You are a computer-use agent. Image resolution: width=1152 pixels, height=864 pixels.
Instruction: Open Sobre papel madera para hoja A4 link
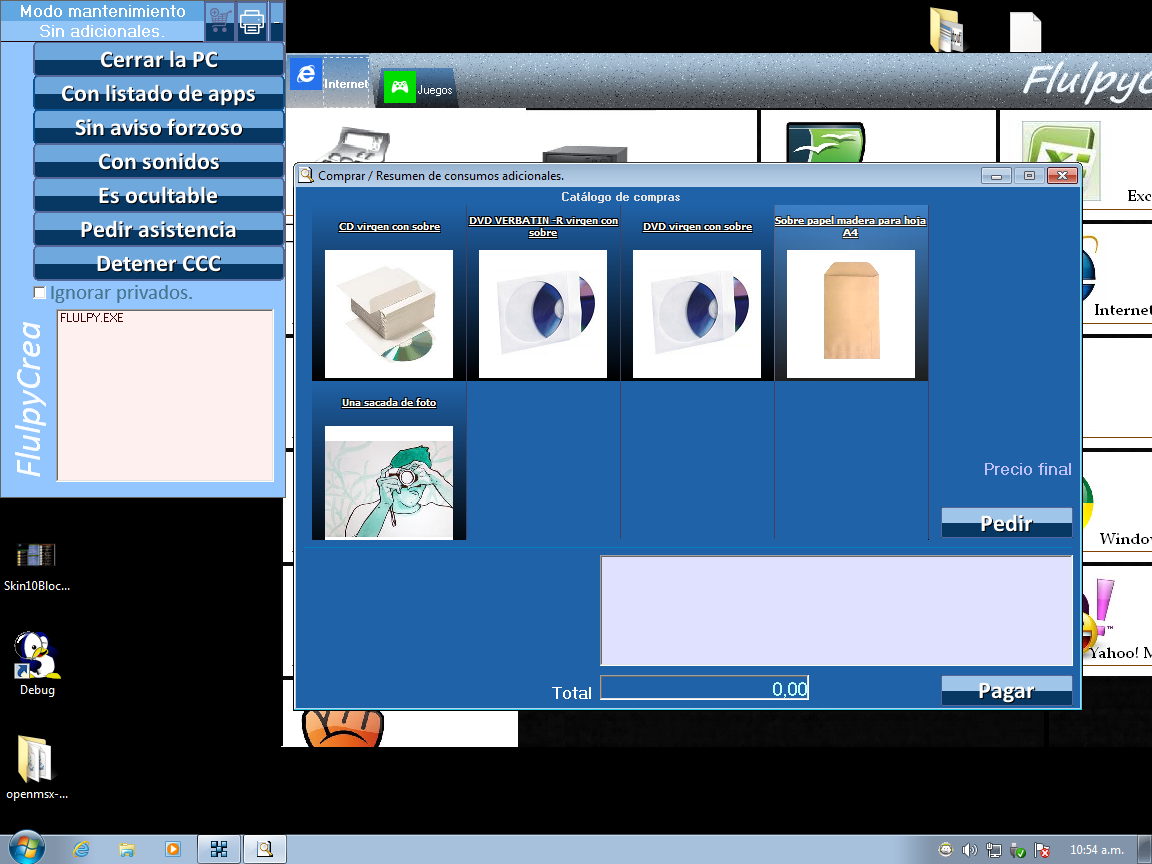point(850,226)
